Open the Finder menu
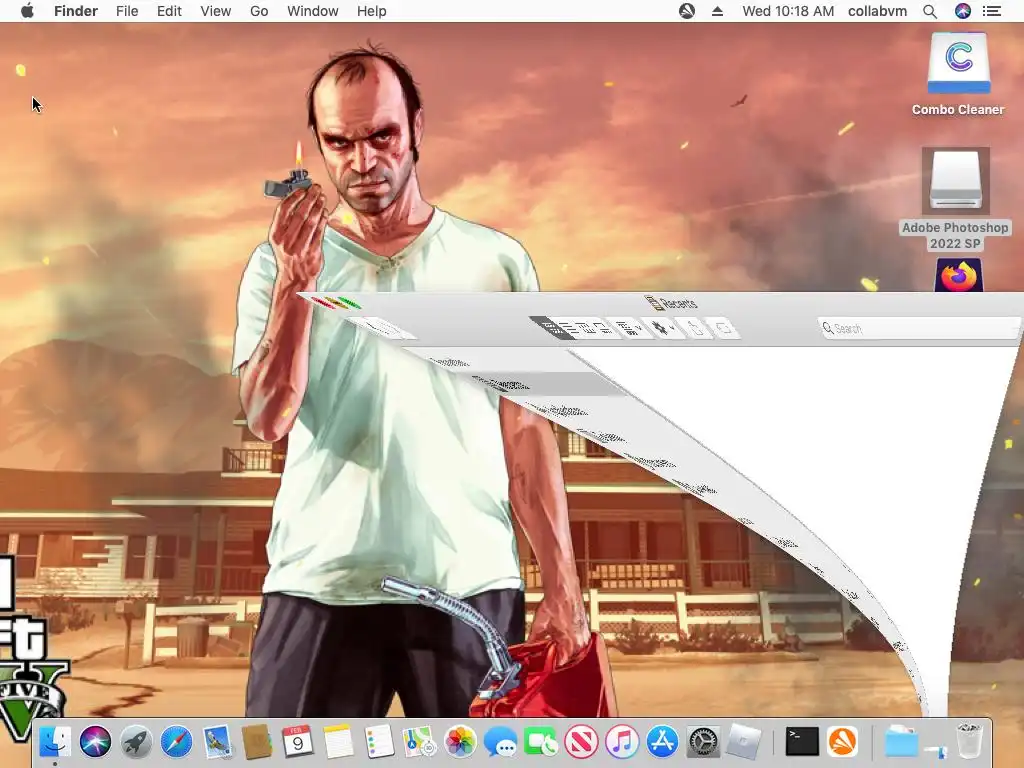Image resolution: width=1024 pixels, height=768 pixels. pos(76,11)
